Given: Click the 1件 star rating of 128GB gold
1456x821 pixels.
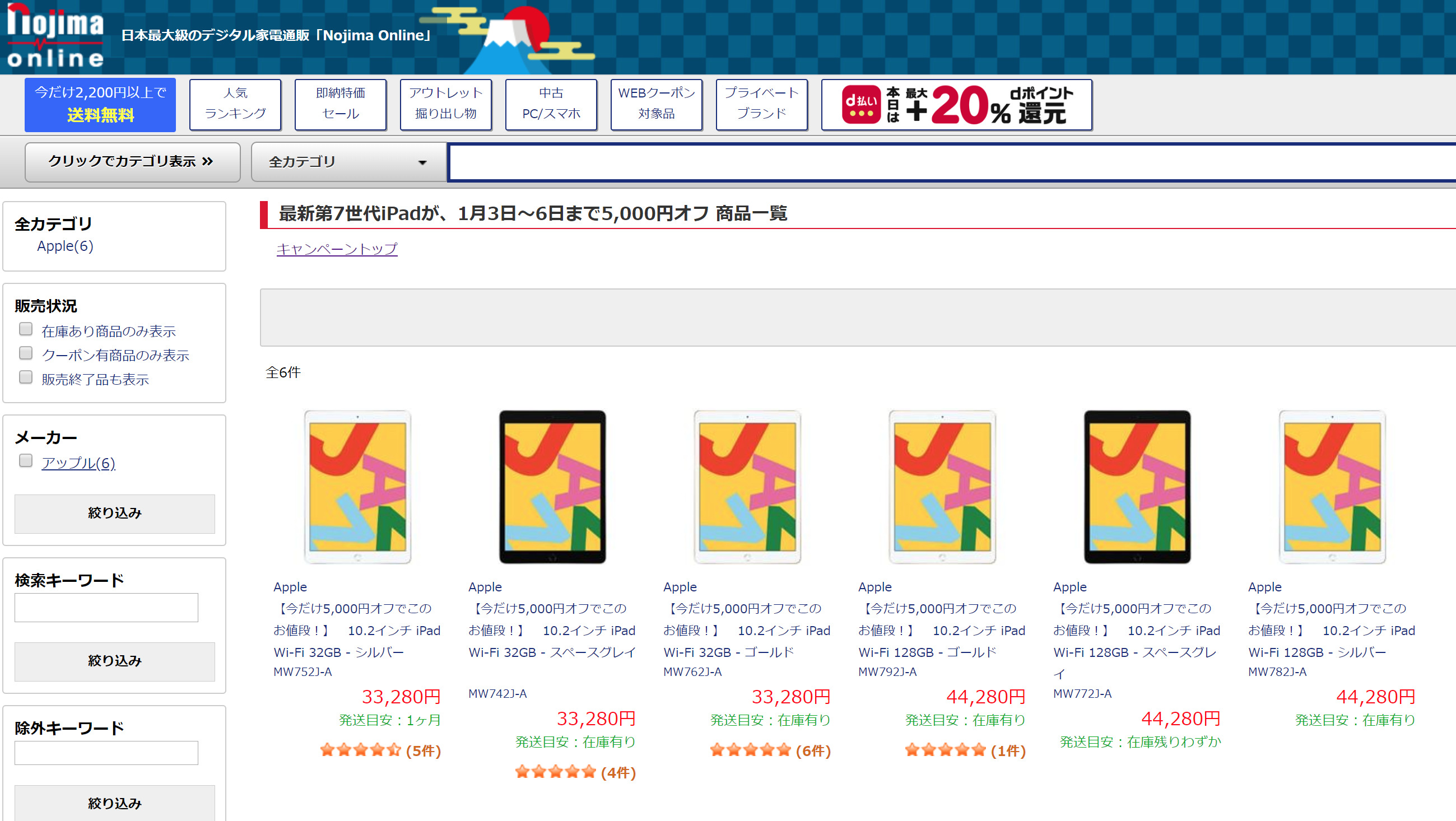Looking at the screenshot, I should pos(945,750).
